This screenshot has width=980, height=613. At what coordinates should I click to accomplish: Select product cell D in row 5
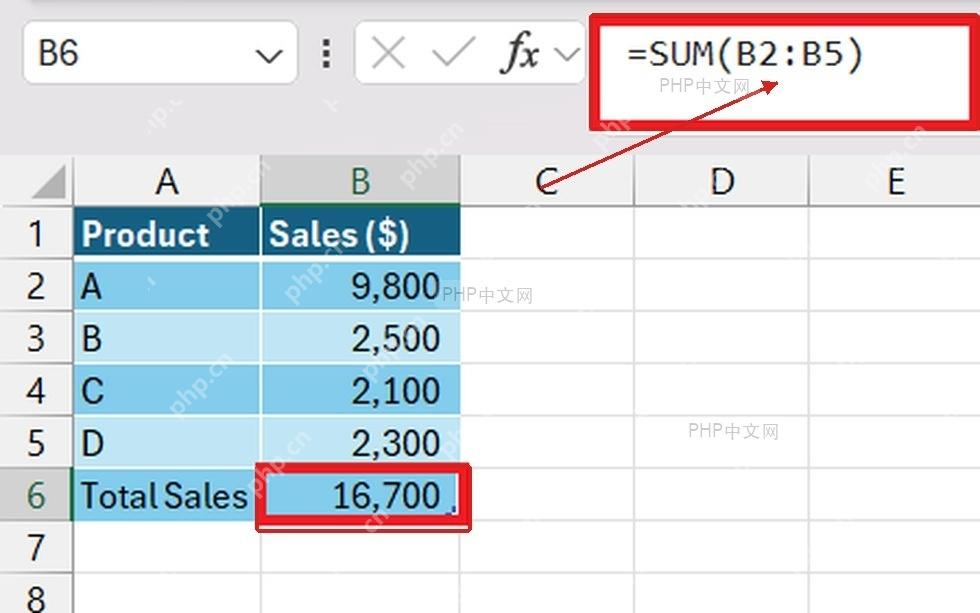tap(166, 443)
